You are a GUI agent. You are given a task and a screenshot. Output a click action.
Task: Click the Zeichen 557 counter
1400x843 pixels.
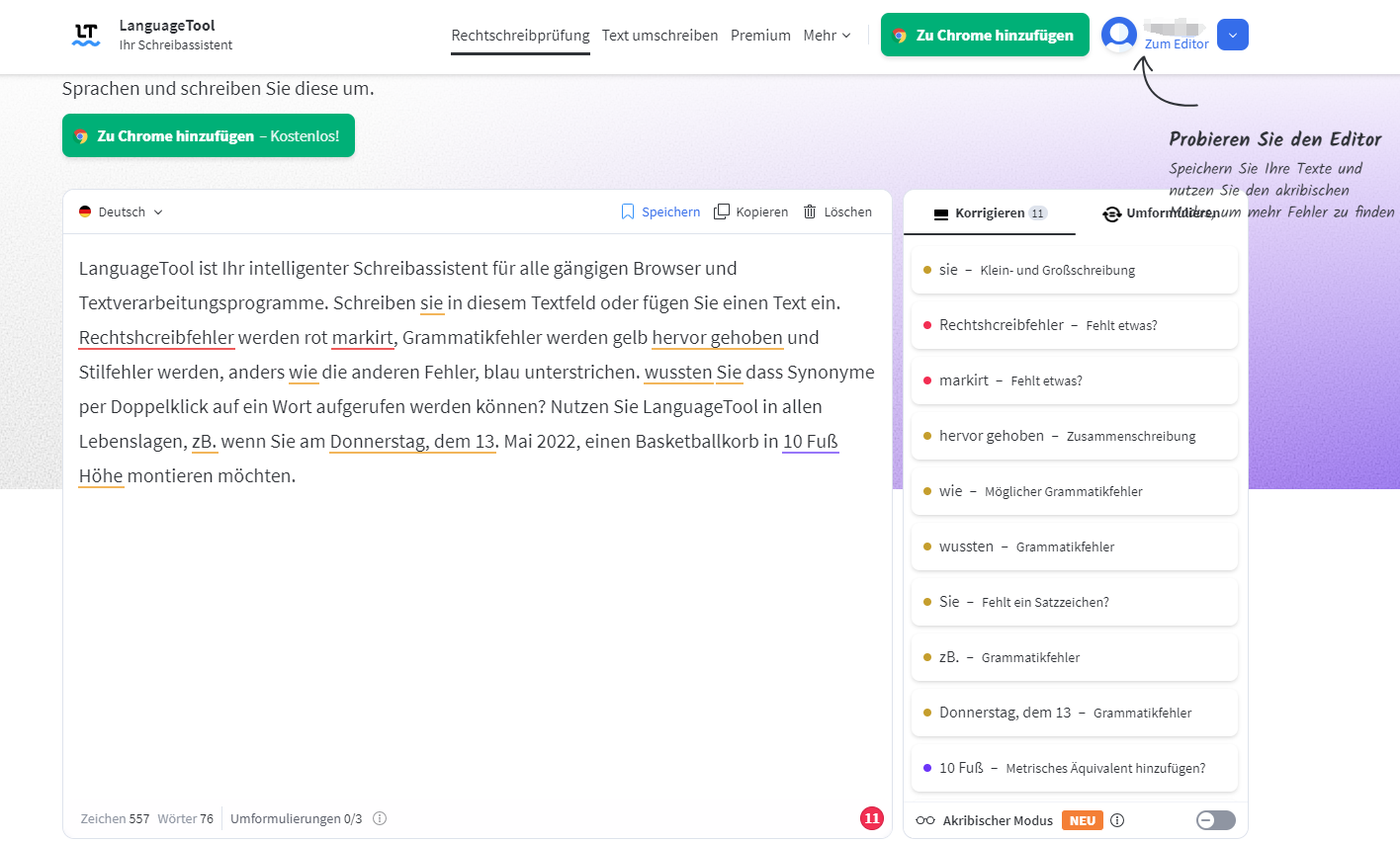(115, 818)
